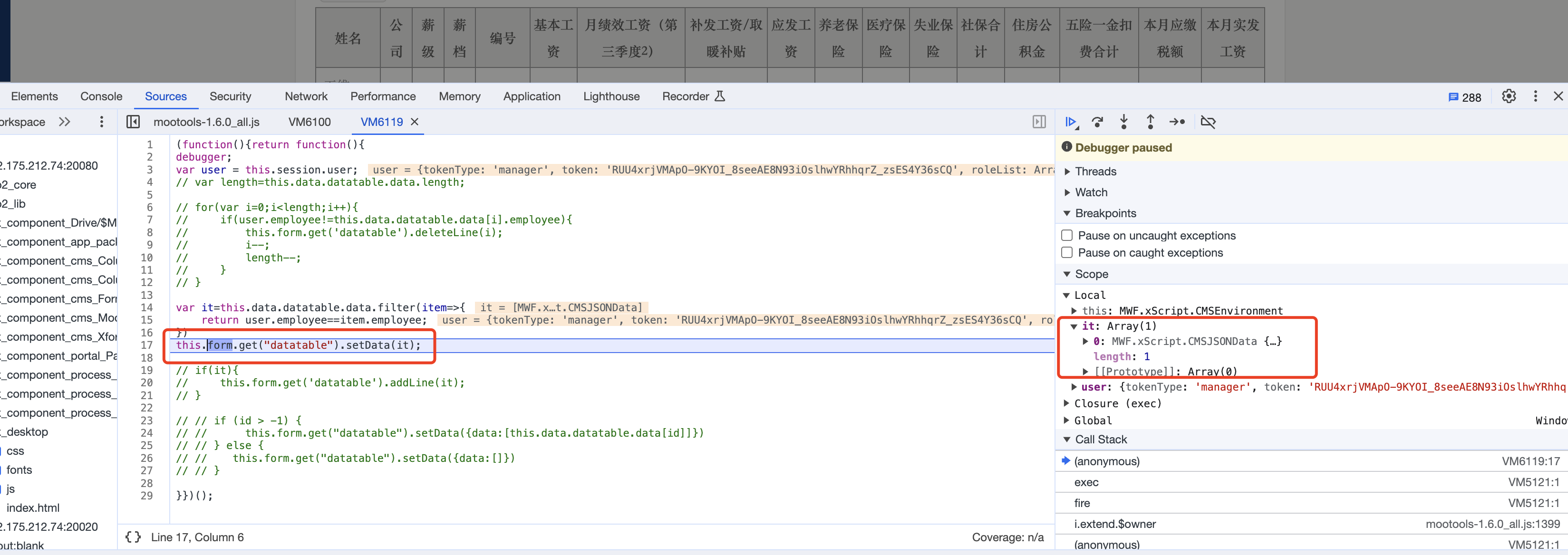1568x555 pixels.
Task: Close the VM6119 file tab
Action: click(x=415, y=122)
